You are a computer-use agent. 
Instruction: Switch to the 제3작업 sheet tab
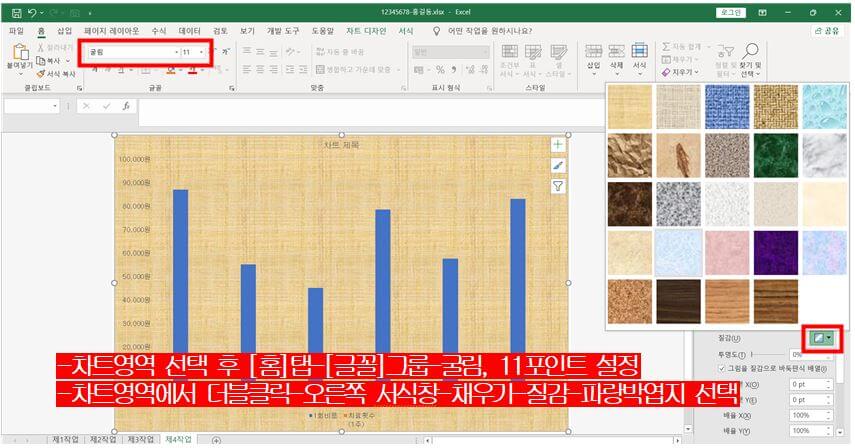(140, 439)
